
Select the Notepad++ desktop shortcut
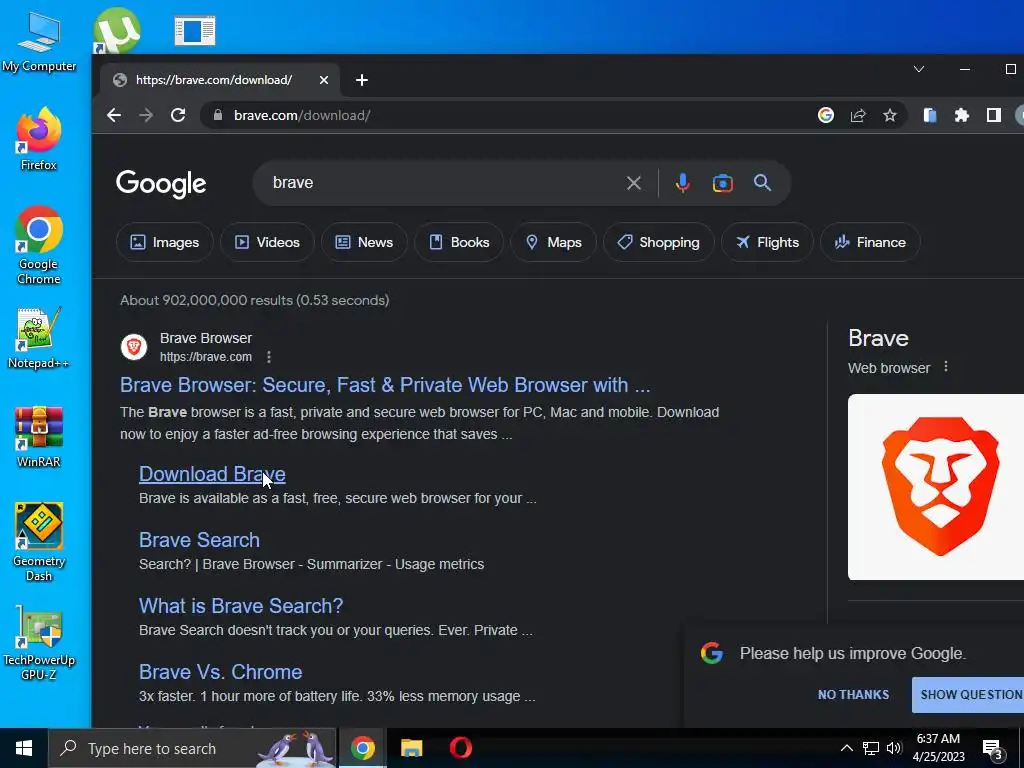click(39, 338)
